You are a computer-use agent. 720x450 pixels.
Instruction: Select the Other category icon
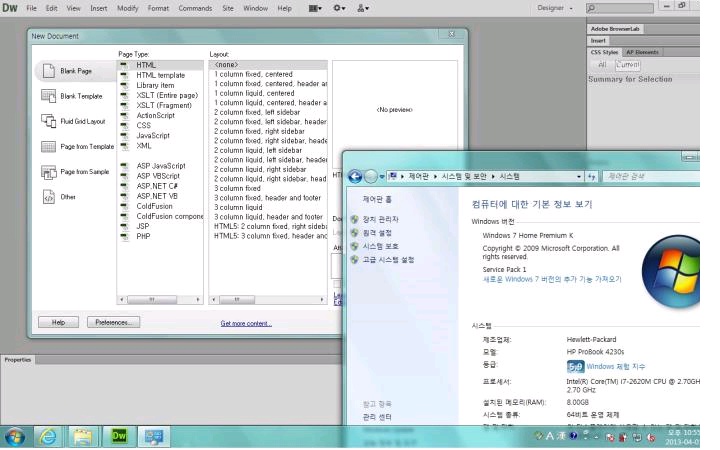click(49, 197)
